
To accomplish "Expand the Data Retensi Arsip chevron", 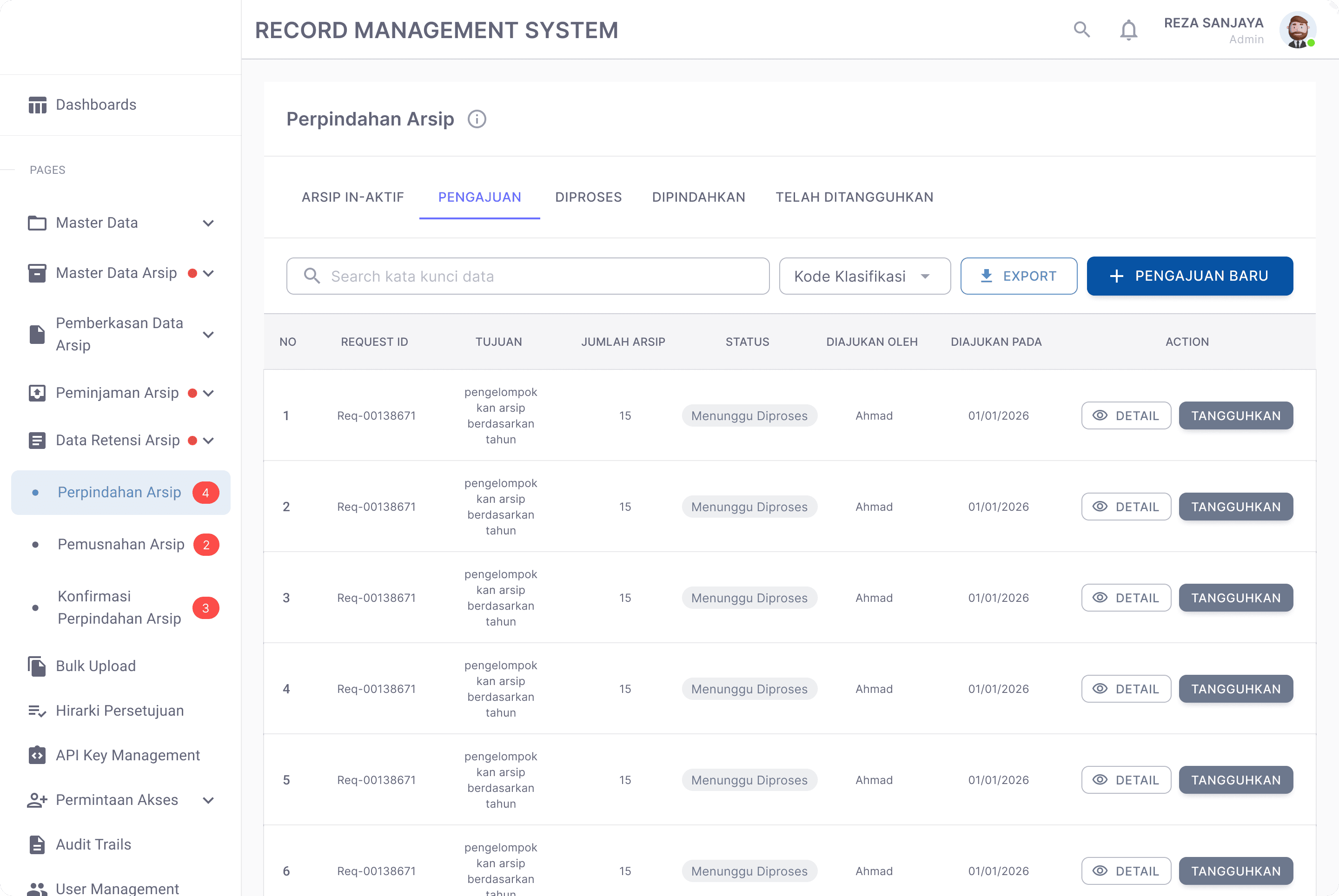I will tap(209, 441).
